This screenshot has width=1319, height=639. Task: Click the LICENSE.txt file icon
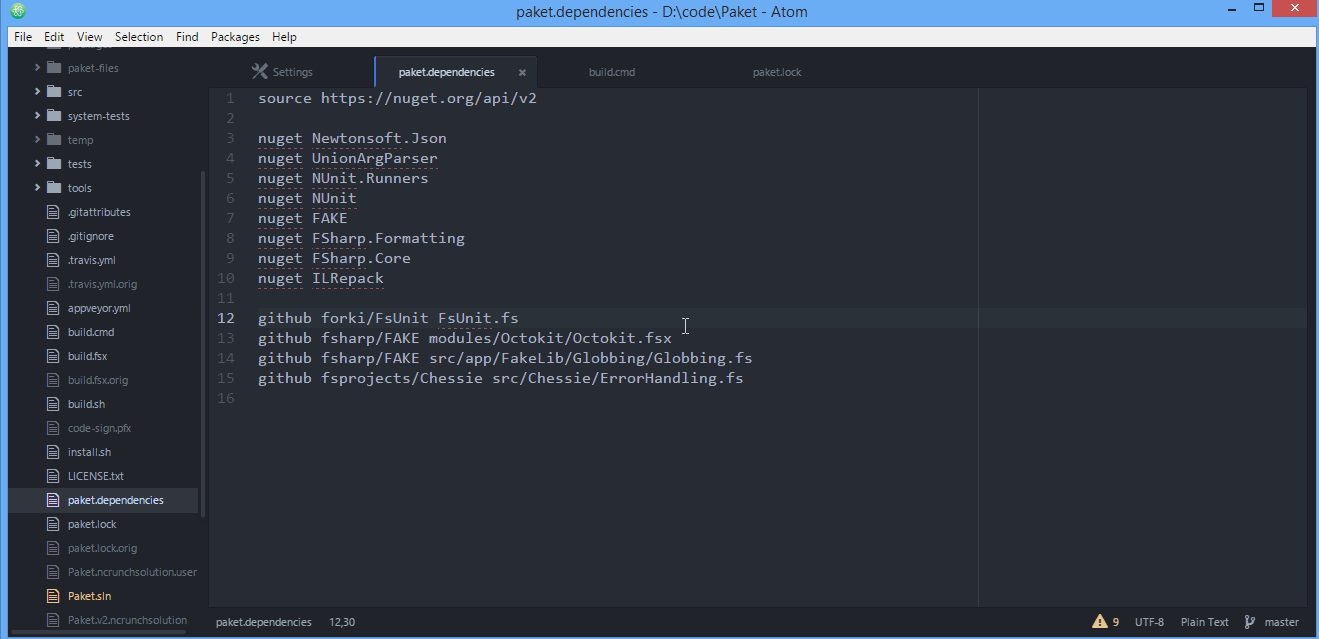coord(54,476)
